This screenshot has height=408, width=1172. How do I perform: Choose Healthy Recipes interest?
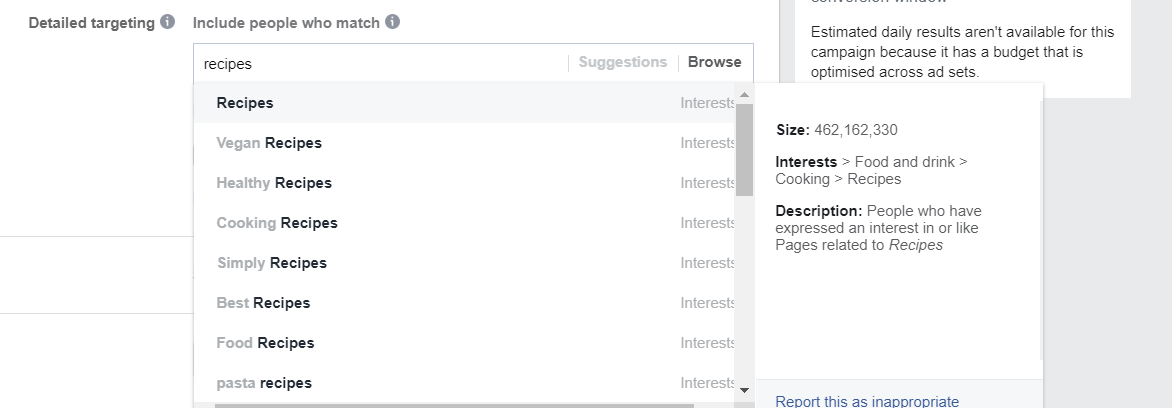click(x=464, y=183)
